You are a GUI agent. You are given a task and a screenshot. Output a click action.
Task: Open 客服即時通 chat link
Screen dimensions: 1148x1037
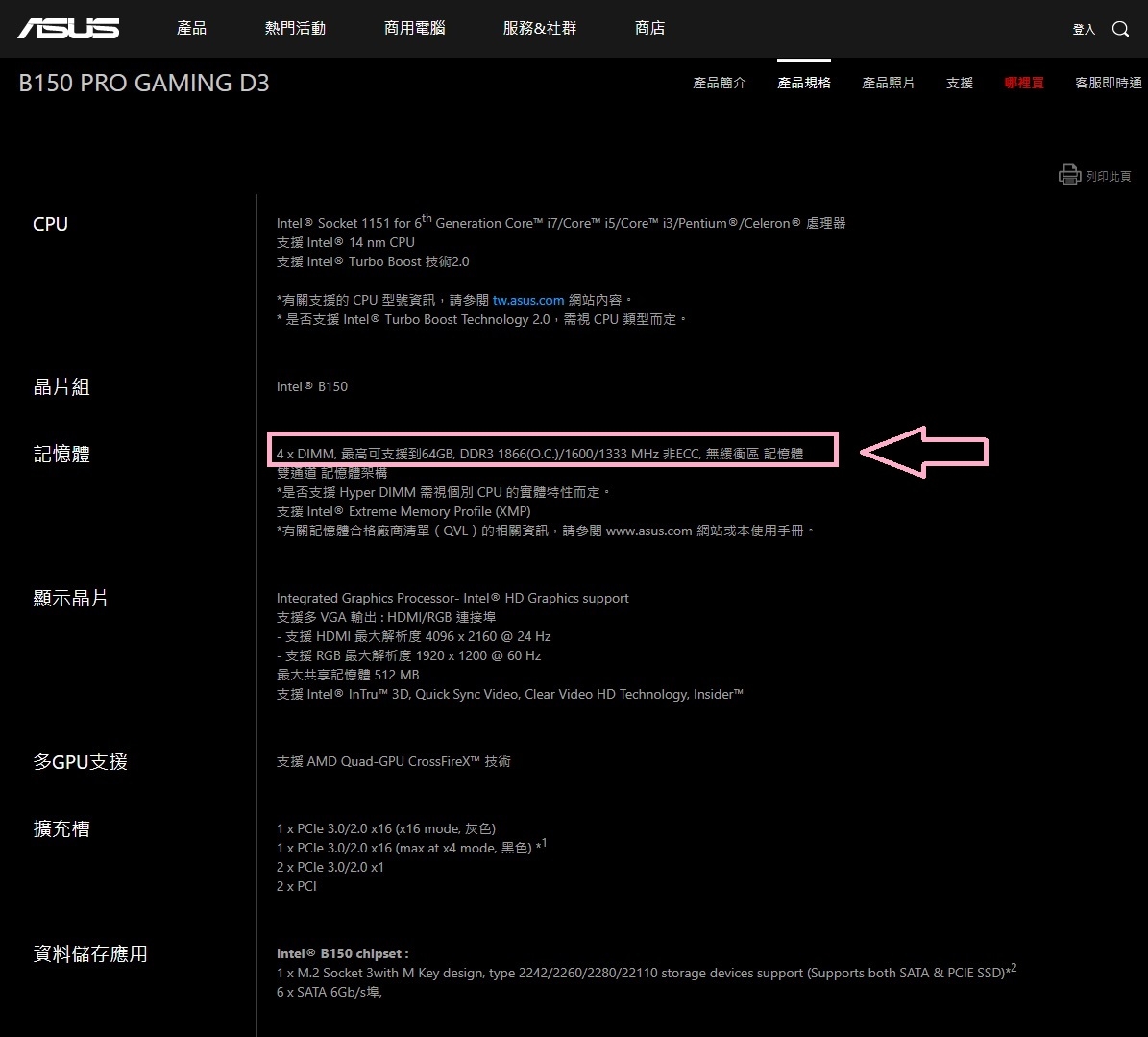[x=1109, y=83]
